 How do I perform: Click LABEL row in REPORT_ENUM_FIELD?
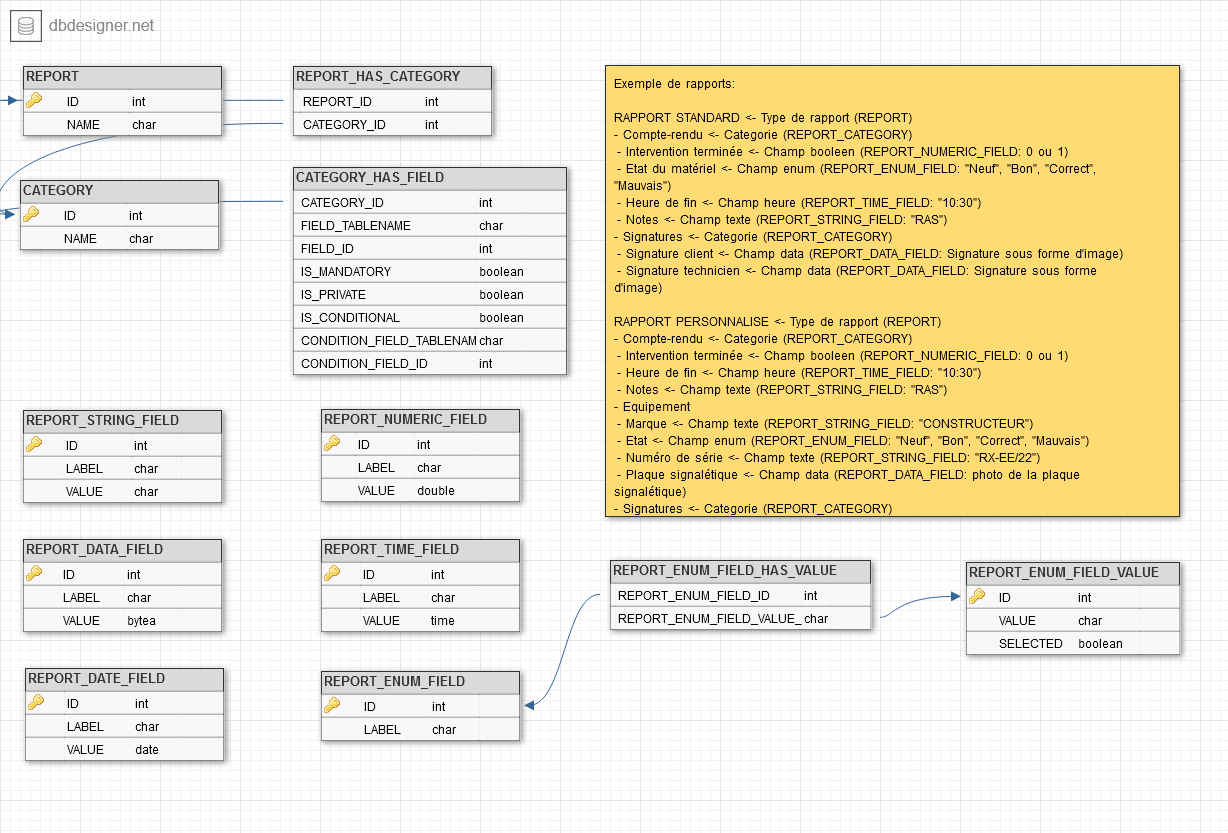tap(421, 729)
